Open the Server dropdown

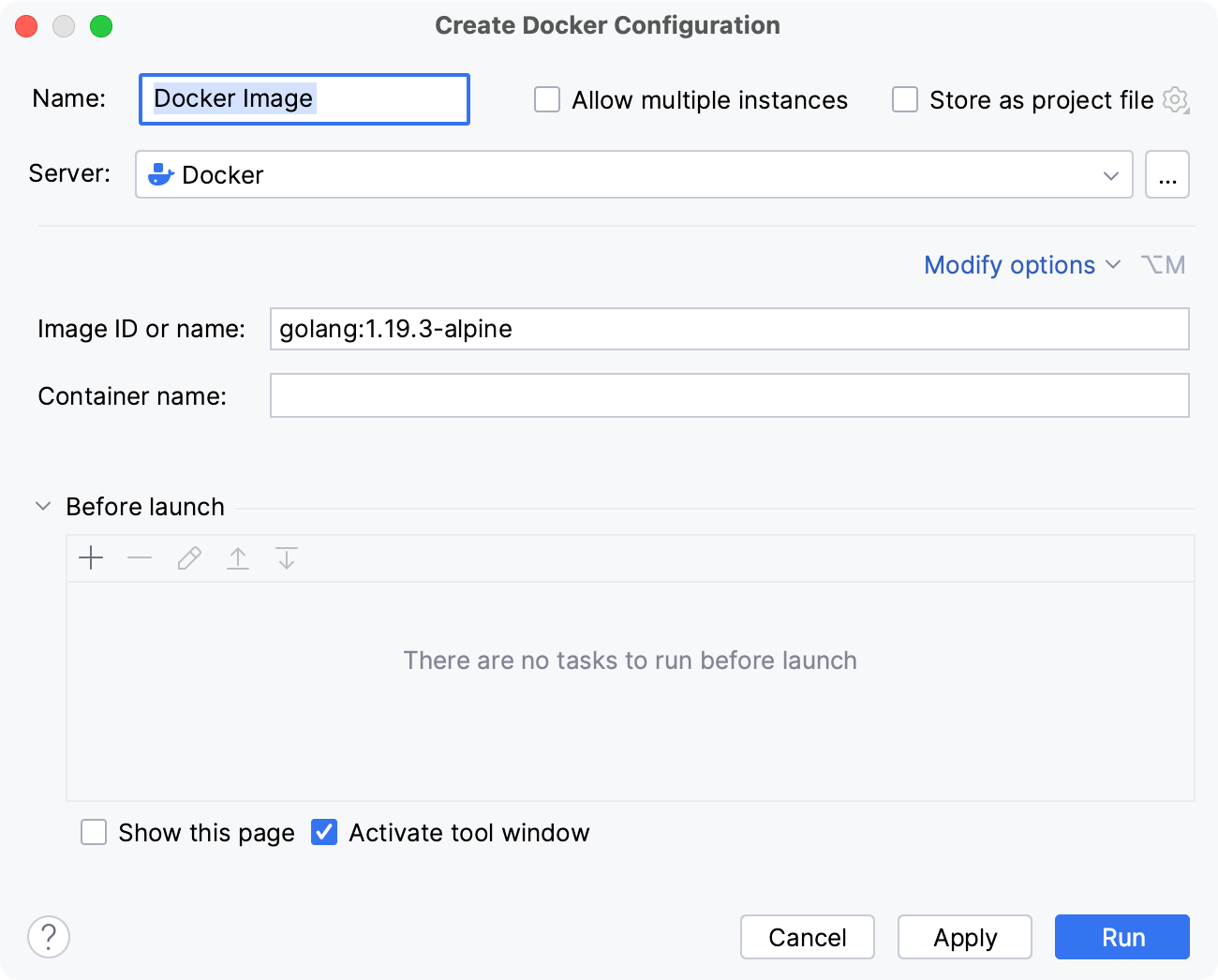(1111, 174)
